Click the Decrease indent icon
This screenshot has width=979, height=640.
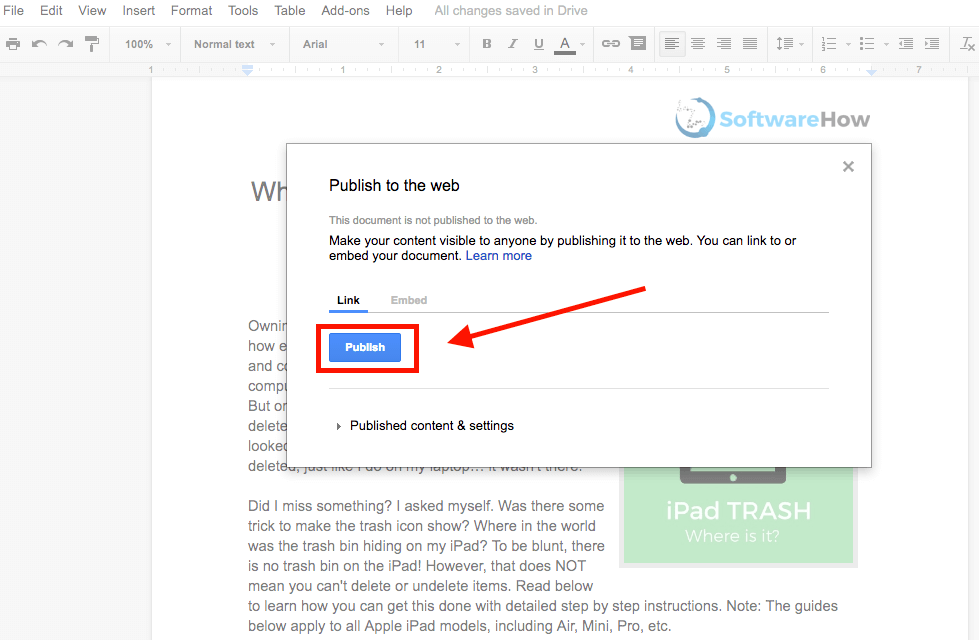905,44
